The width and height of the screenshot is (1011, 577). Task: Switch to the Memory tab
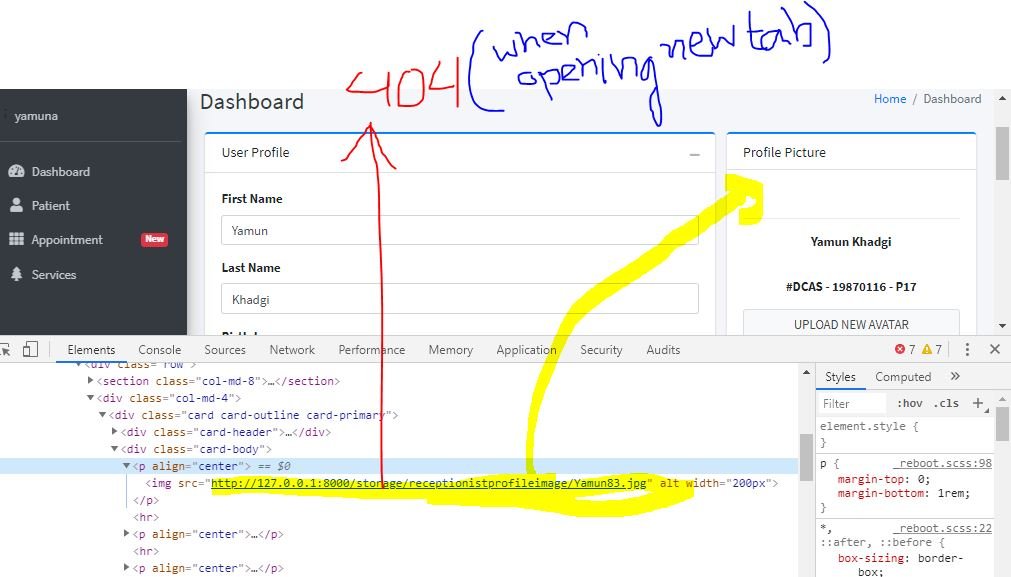451,349
